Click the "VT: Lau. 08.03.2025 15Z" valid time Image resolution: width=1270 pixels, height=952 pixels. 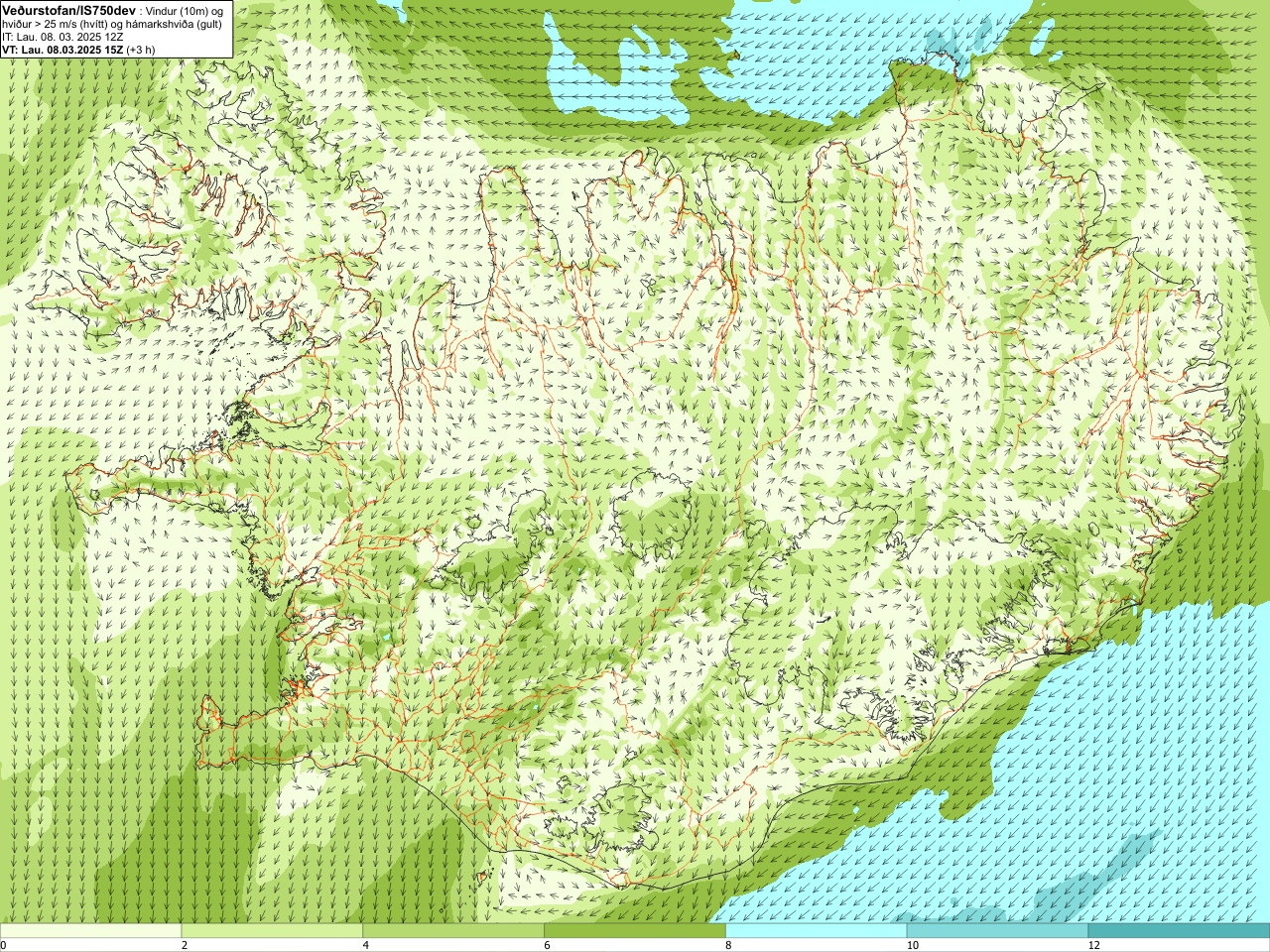(x=63, y=50)
